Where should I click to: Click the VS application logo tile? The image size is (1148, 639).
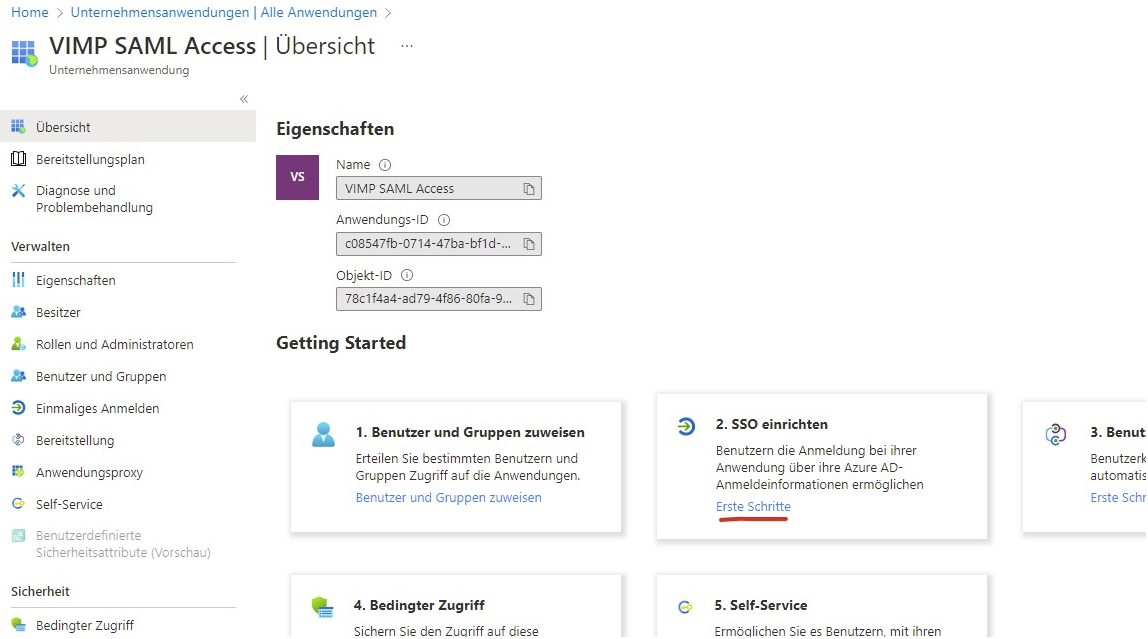pos(297,177)
